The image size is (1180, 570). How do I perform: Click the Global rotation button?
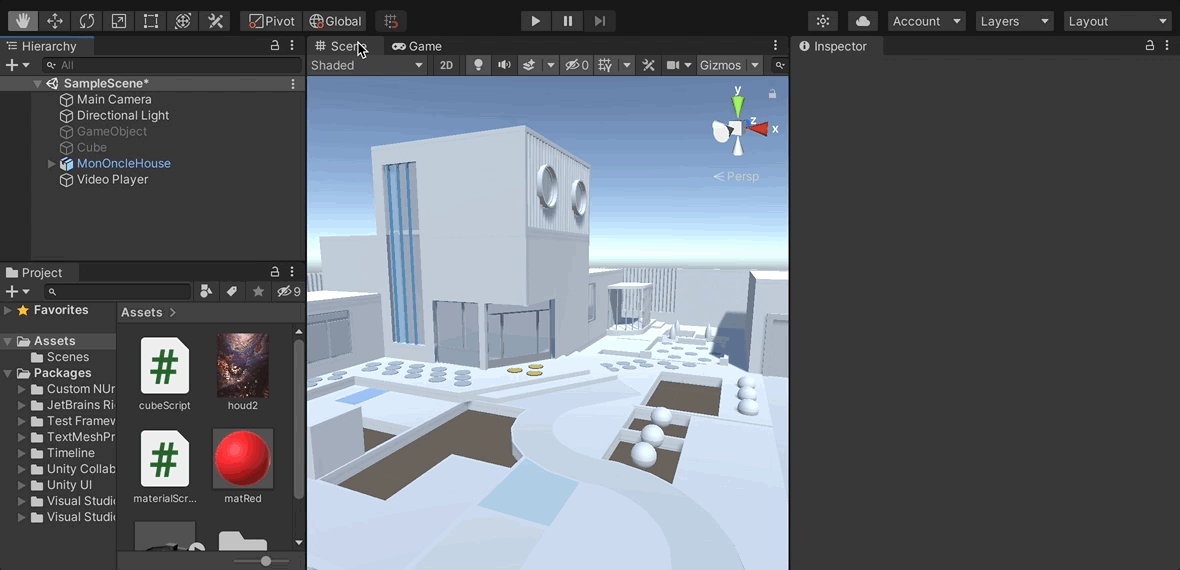pos(335,21)
